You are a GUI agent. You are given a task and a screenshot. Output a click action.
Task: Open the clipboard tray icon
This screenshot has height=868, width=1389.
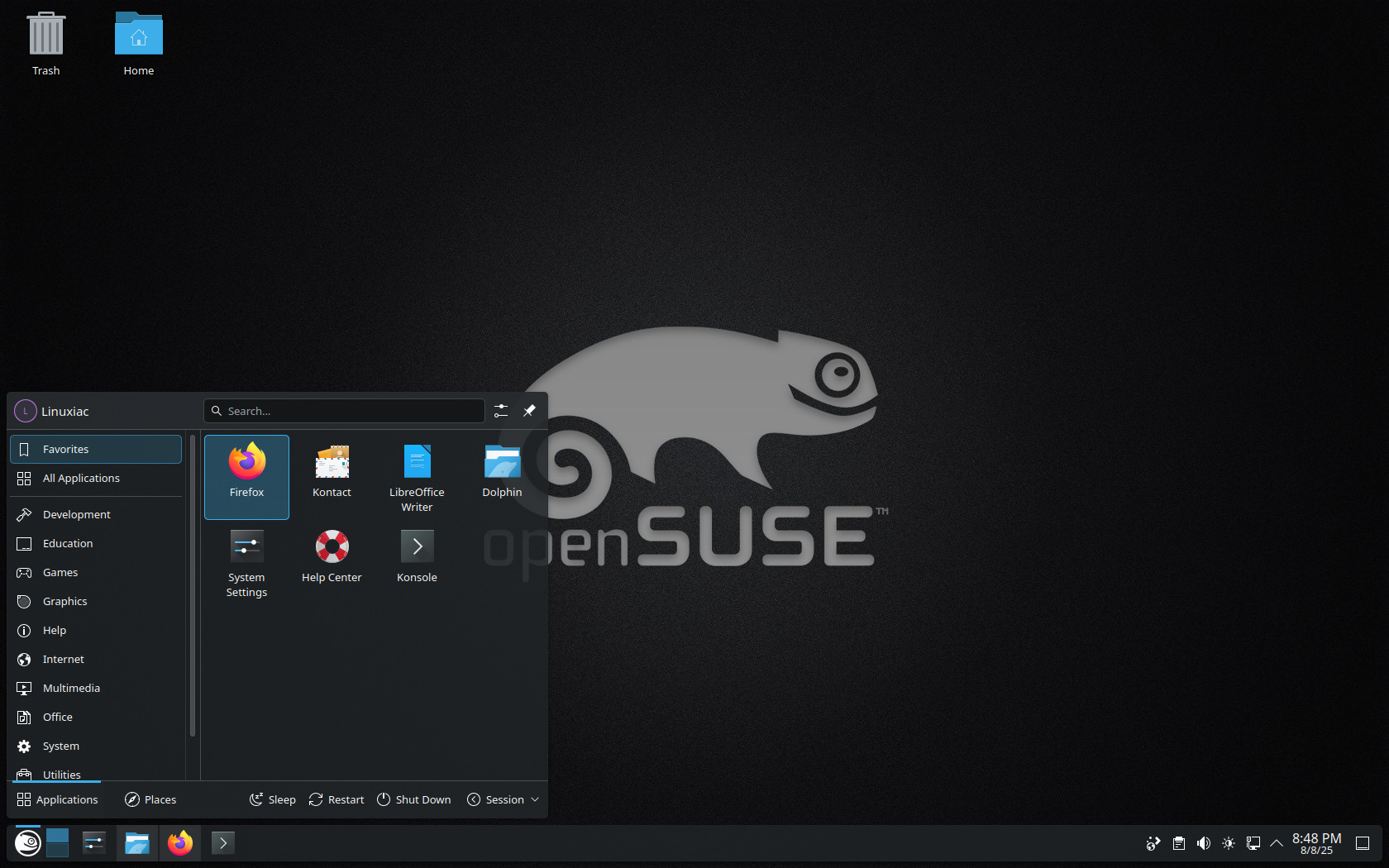pos(1179,843)
